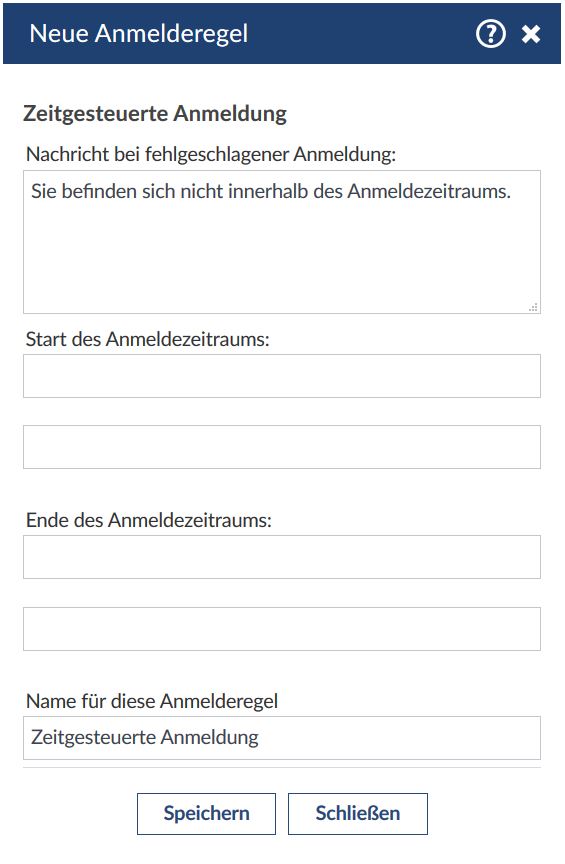Save the rule with Speichern

click(206, 813)
